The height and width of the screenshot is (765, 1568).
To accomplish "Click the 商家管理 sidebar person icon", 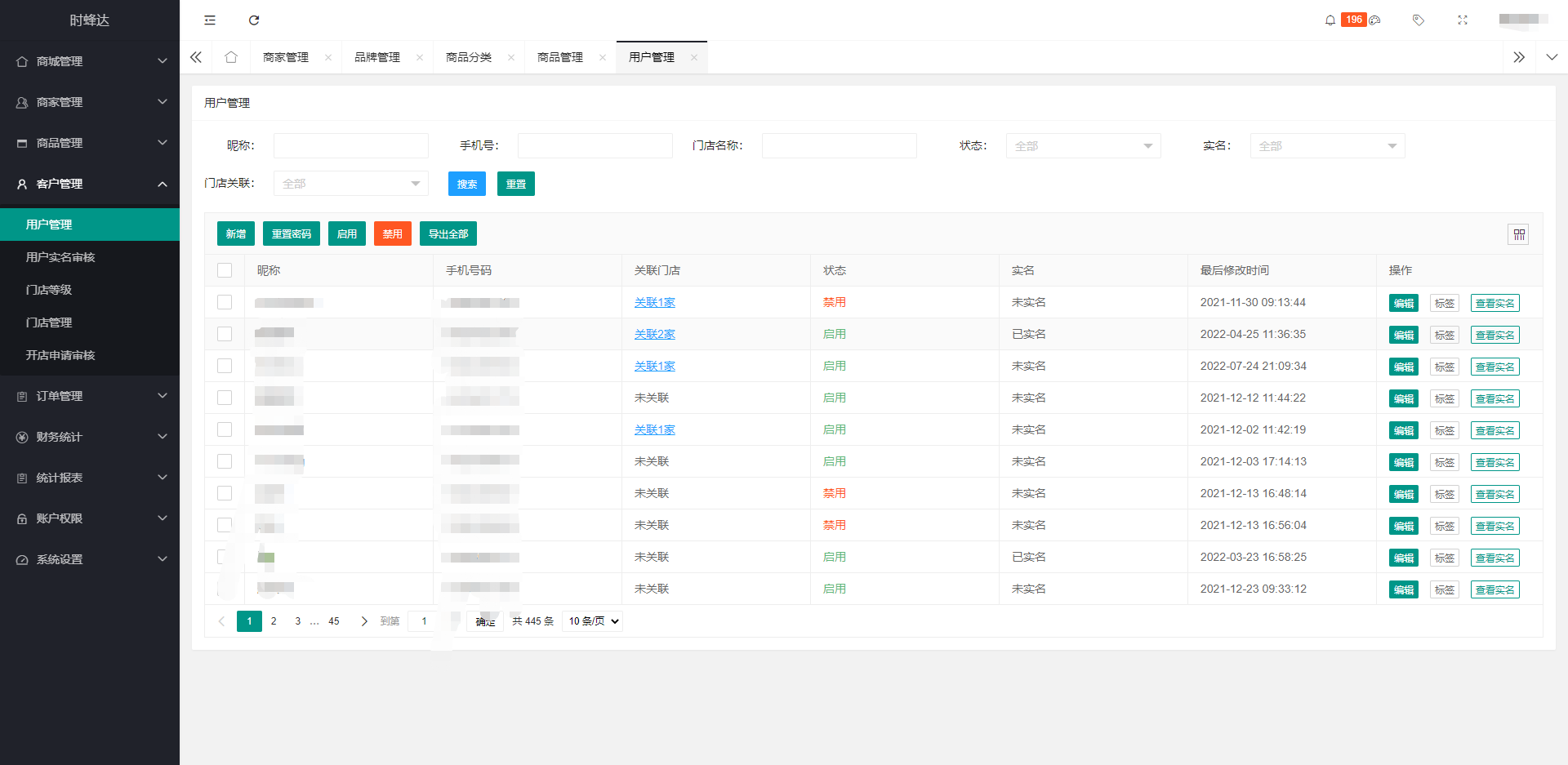I will point(22,102).
